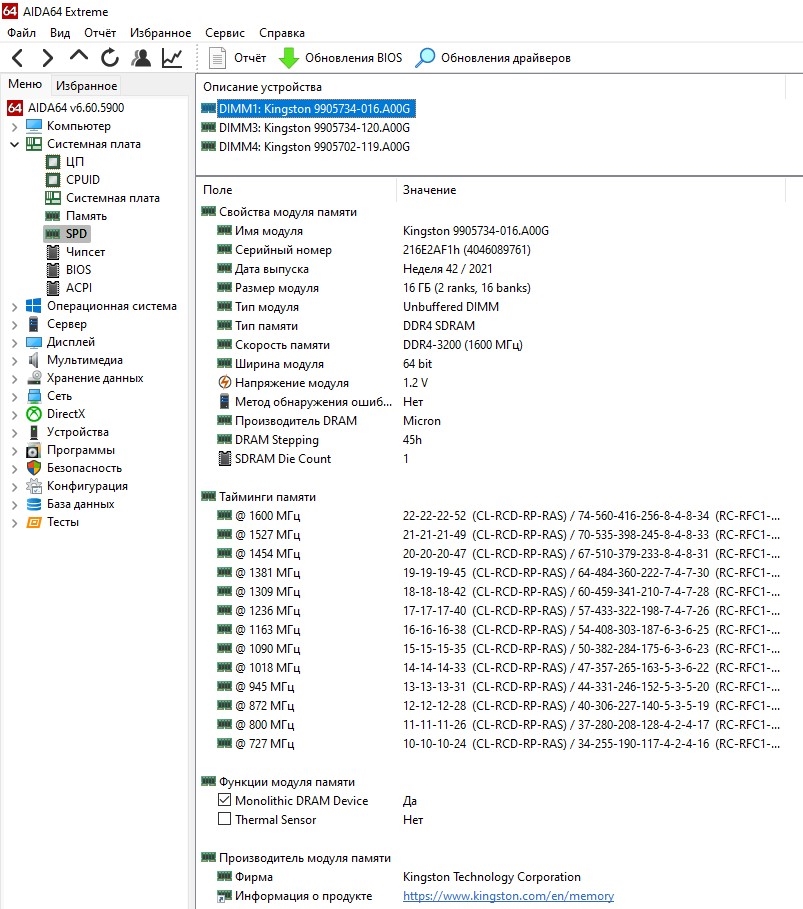Go back with the left arrow toolbar icon
Viewport: 803px width, 909px height.
tap(18, 58)
